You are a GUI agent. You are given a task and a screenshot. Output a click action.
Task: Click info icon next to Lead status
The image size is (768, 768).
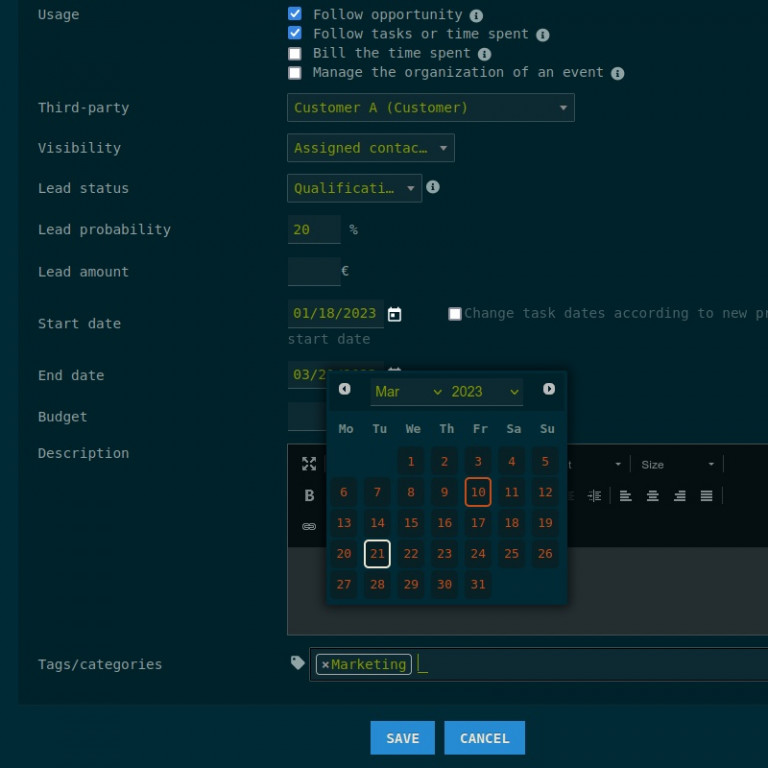coord(433,187)
